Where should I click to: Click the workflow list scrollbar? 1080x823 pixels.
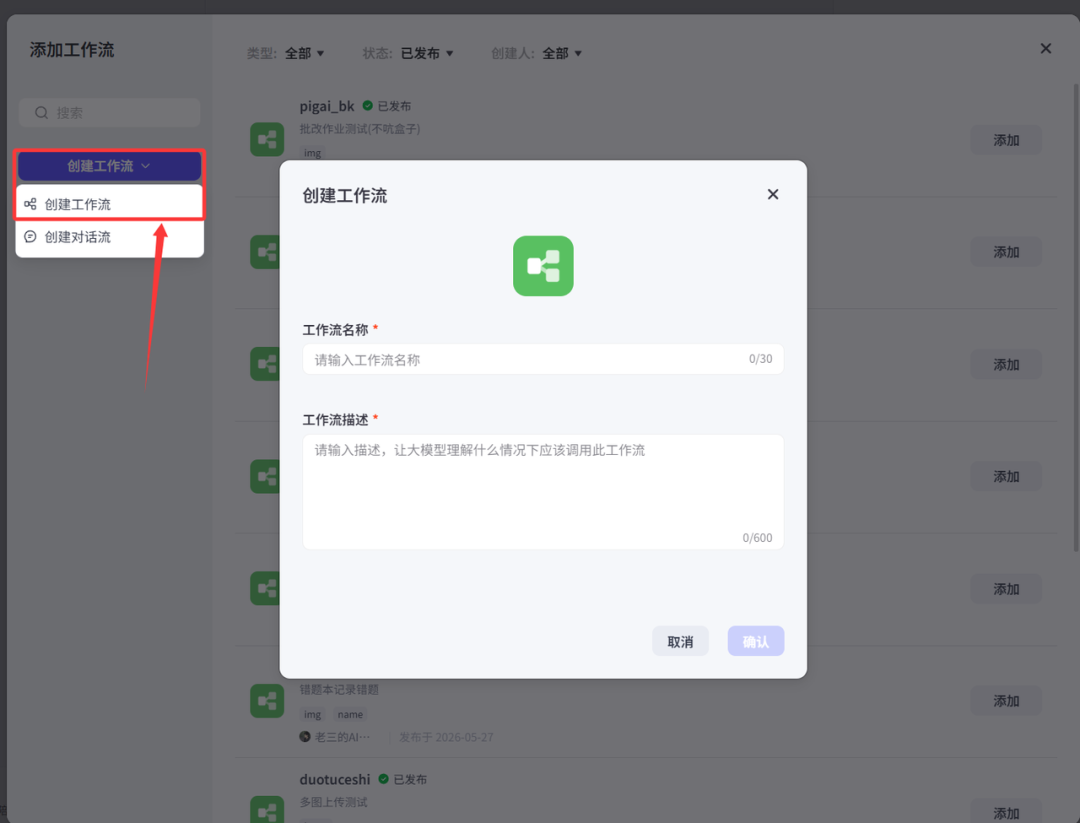(x=1076, y=317)
